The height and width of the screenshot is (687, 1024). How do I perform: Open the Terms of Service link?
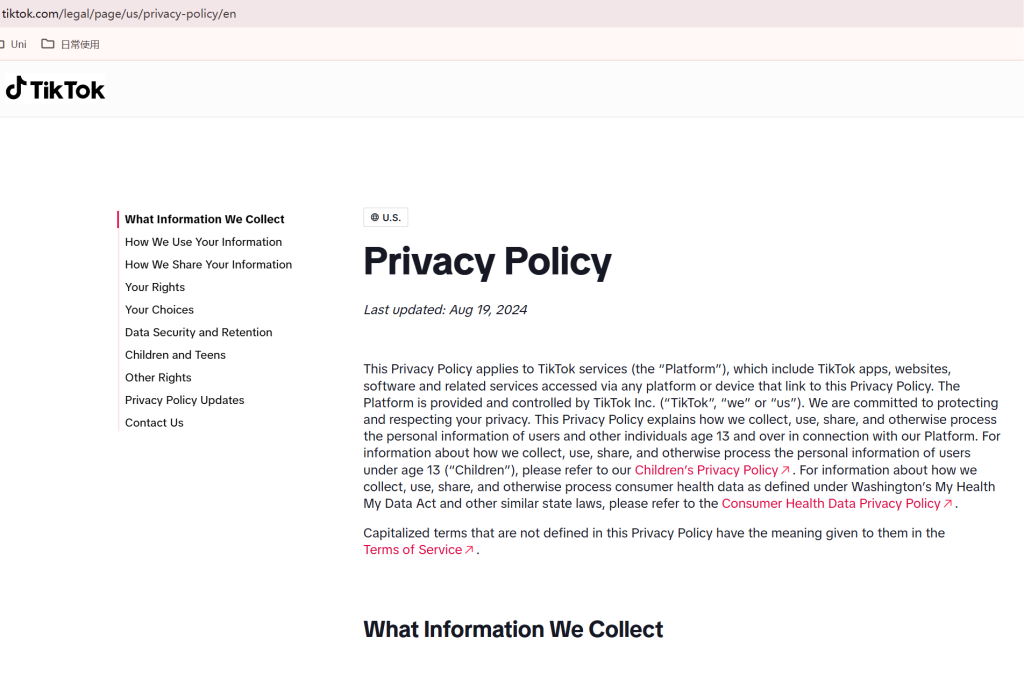[x=418, y=550]
